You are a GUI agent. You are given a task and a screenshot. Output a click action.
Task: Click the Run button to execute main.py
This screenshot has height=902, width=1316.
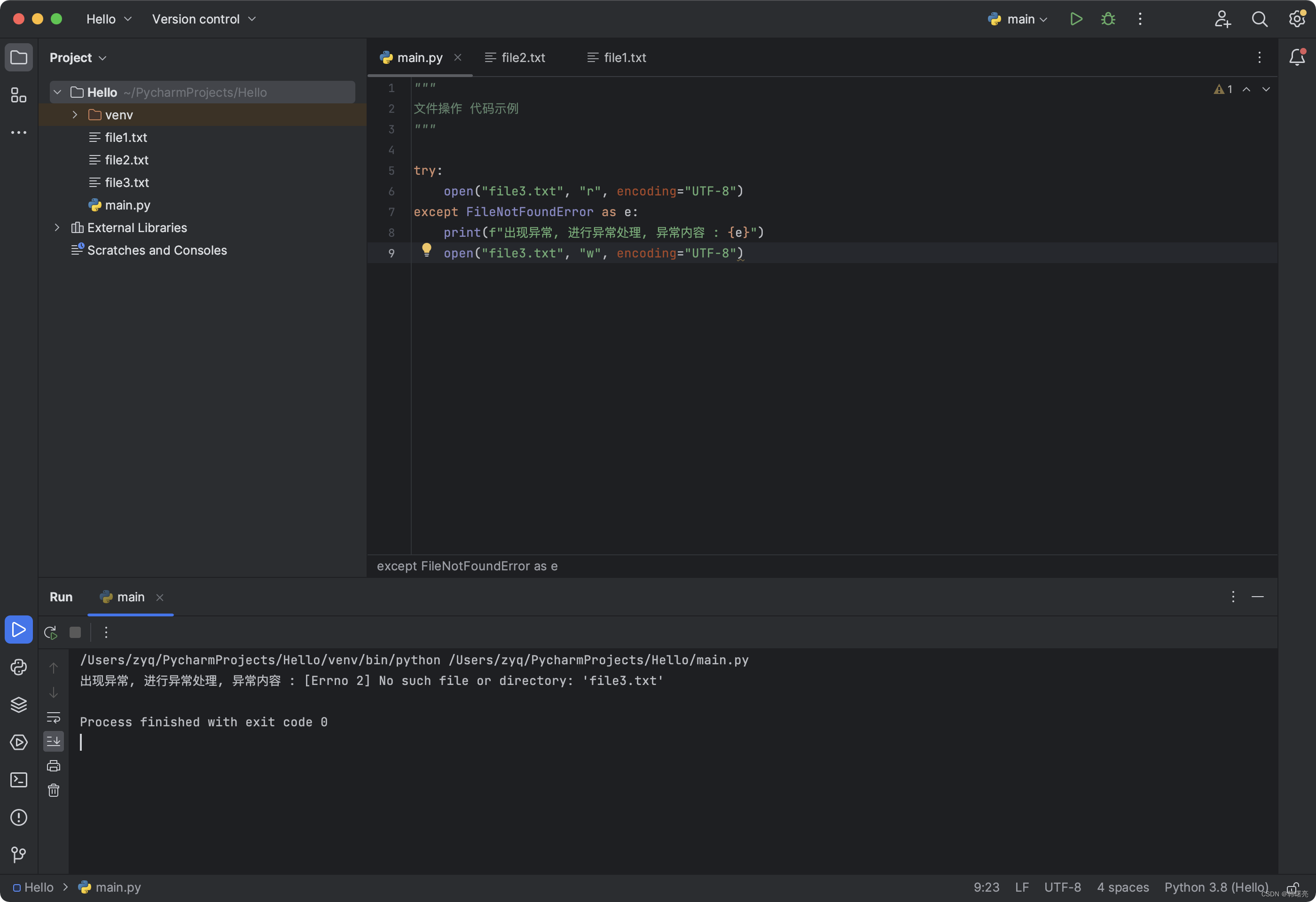pyautogui.click(x=1075, y=18)
